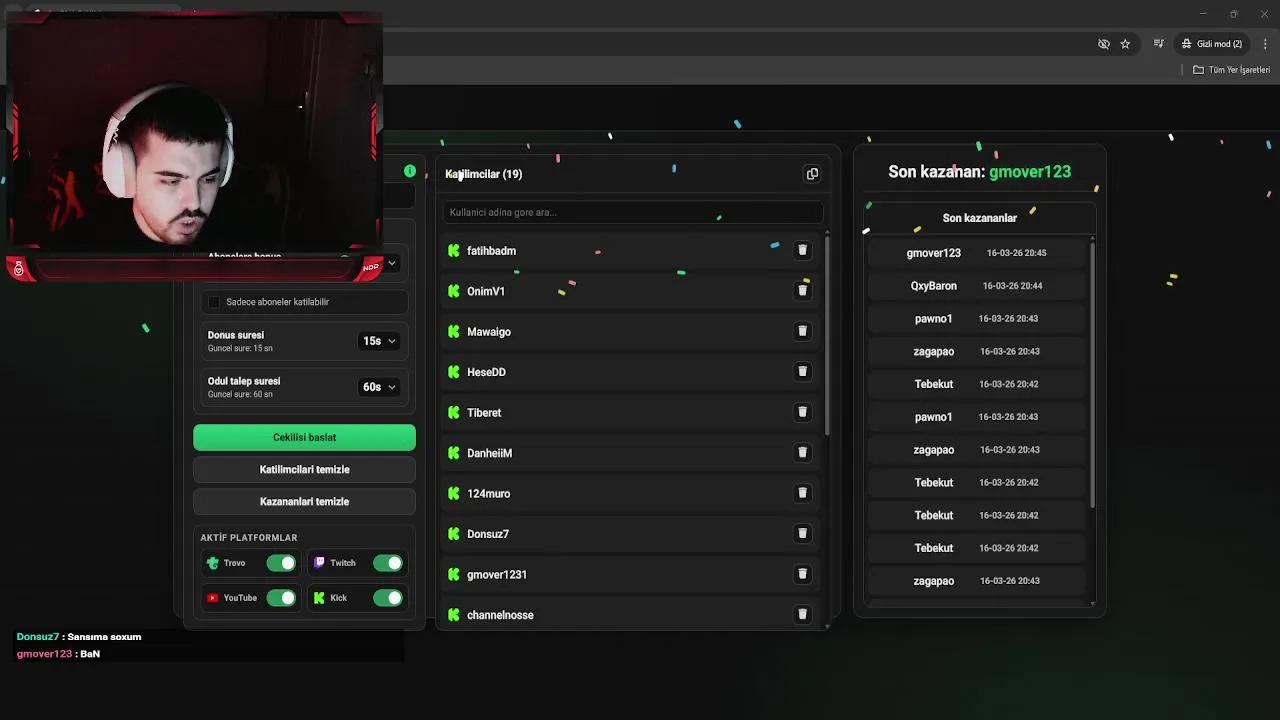Click the copy participants list icon
Image resolution: width=1280 pixels, height=720 pixels.
(x=812, y=173)
